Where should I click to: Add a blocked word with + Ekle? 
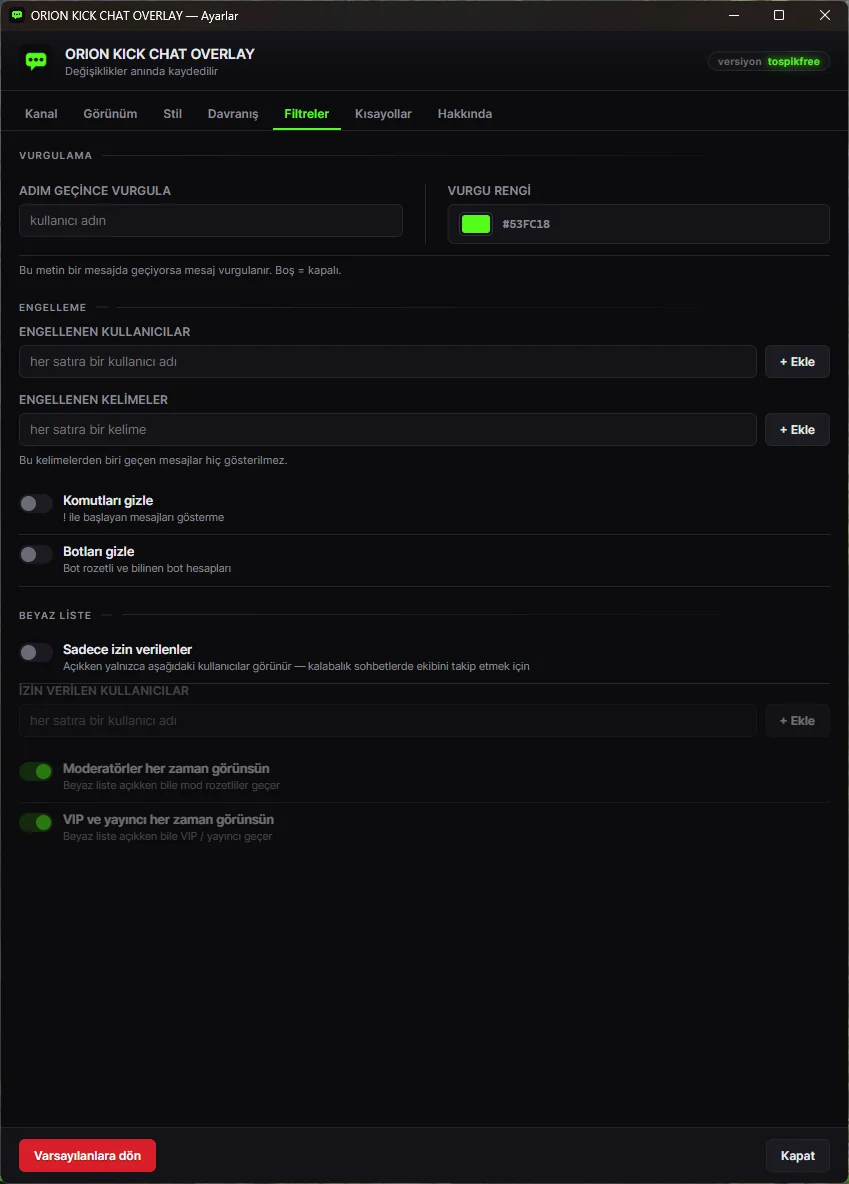[797, 430]
